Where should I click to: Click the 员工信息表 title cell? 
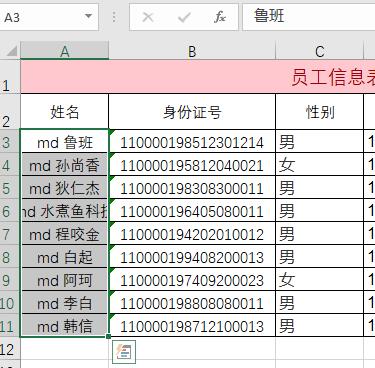pos(198,77)
